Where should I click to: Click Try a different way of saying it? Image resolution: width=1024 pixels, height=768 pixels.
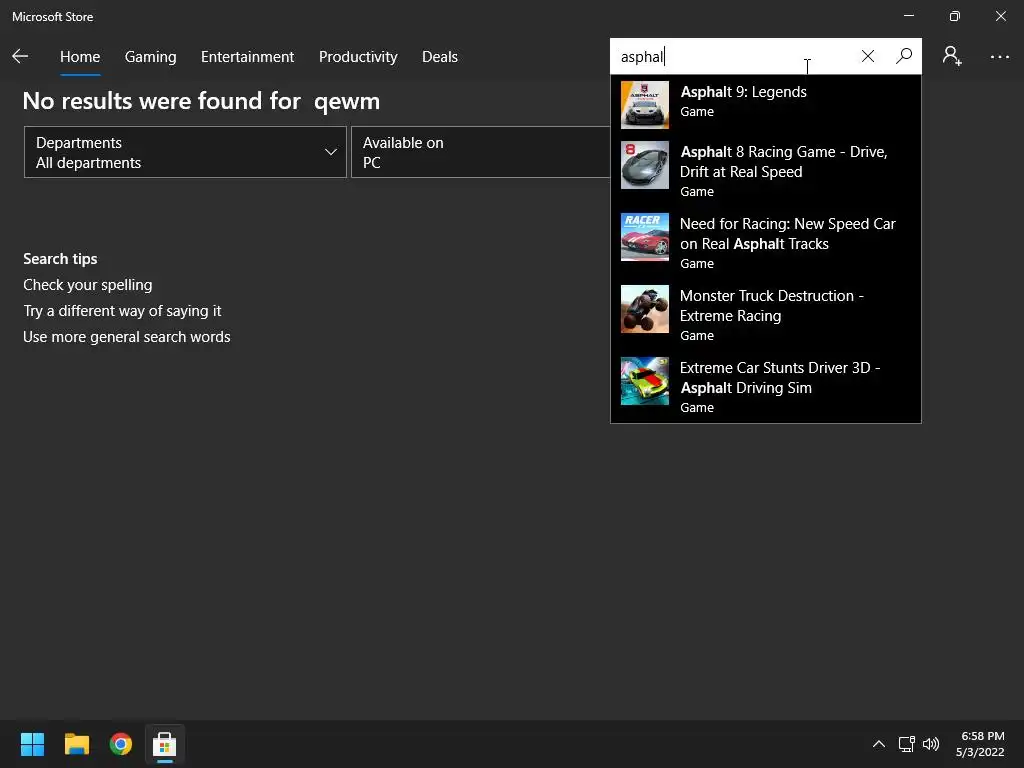122,311
